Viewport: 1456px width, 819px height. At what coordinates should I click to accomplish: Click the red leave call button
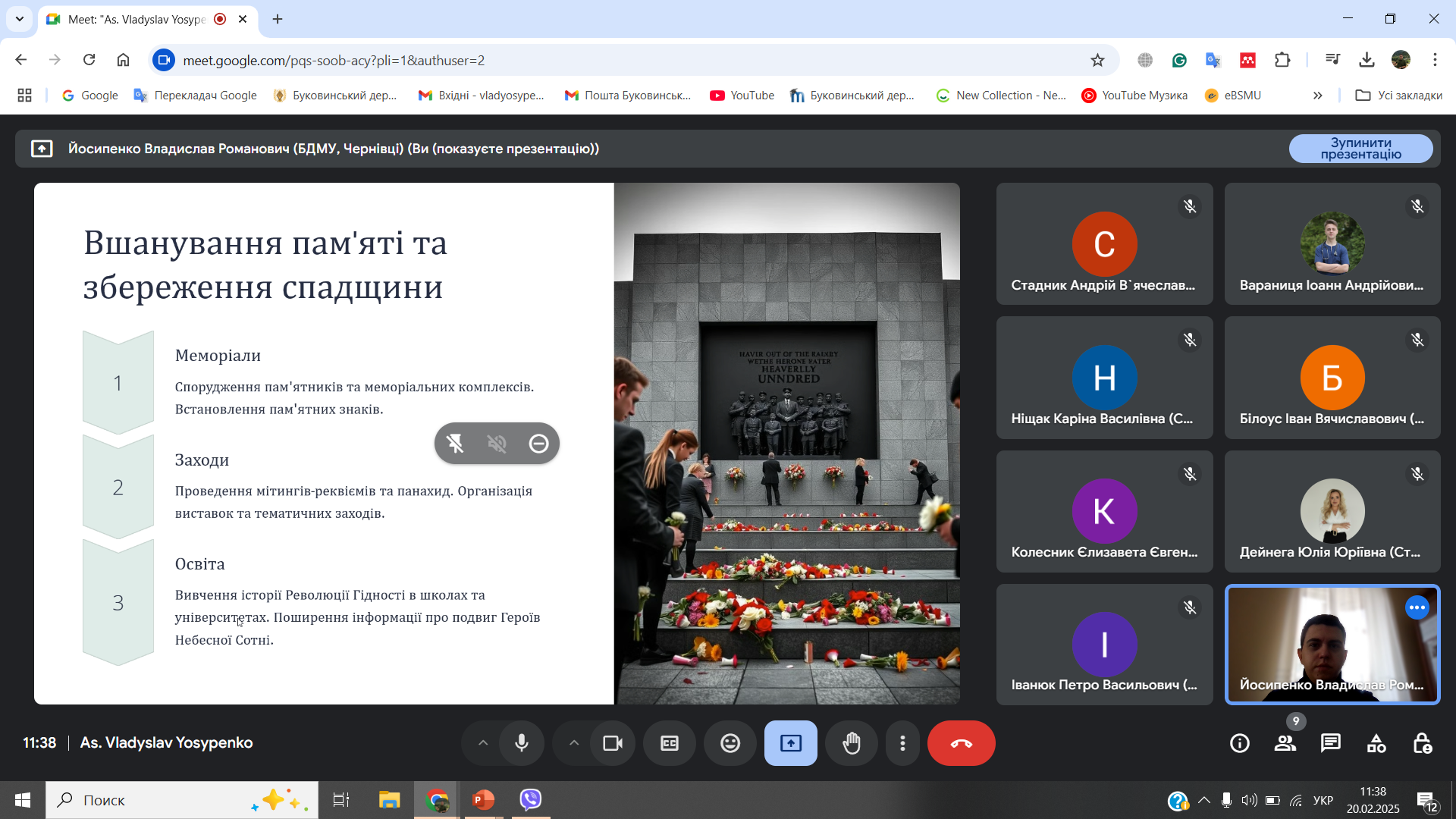pyautogui.click(x=961, y=743)
